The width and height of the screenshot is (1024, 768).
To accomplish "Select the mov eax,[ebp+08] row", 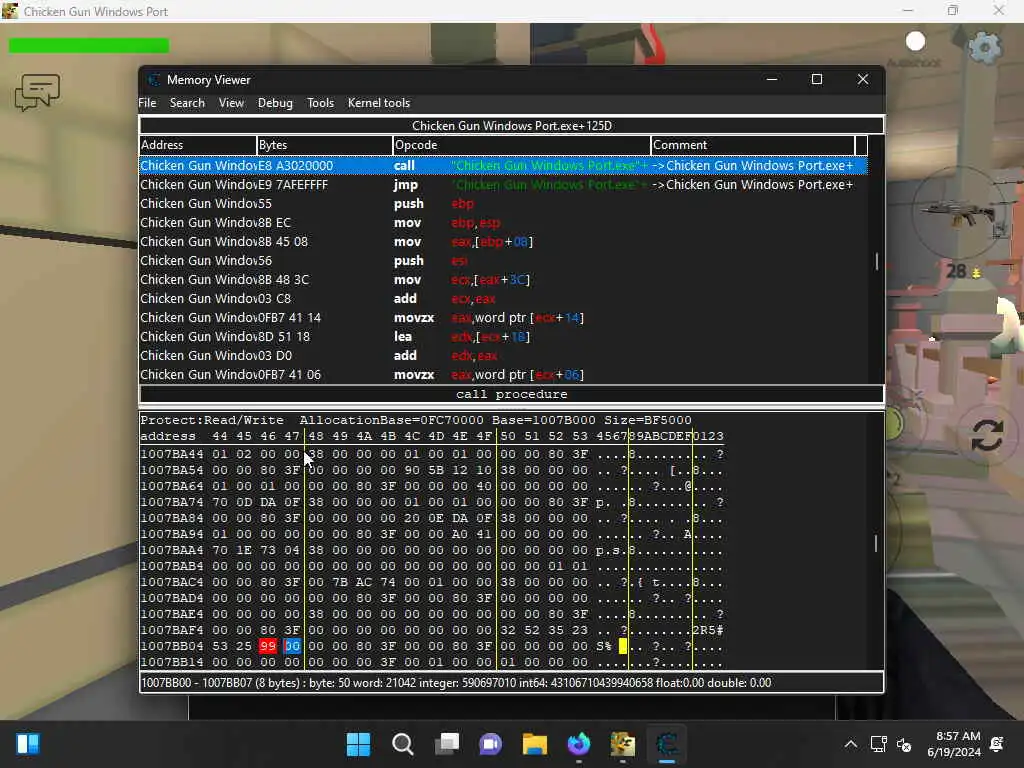I will (x=503, y=242).
